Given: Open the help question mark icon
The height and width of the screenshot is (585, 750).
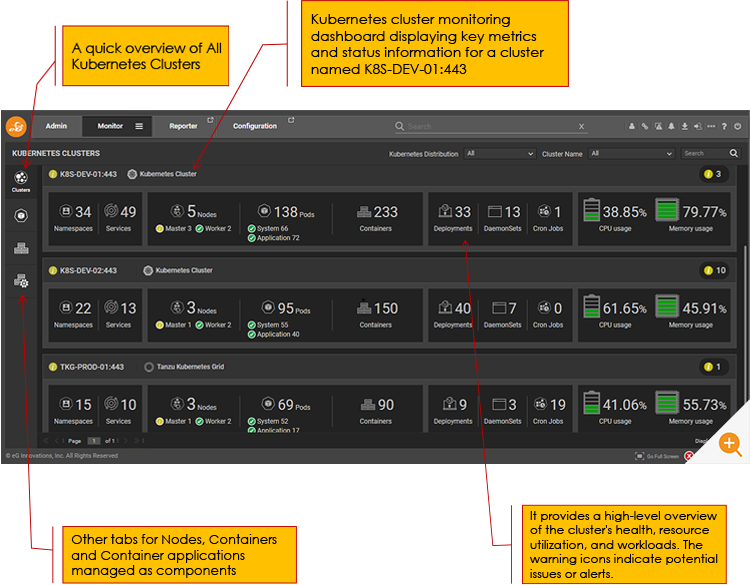Looking at the screenshot, I should (724, 126).
